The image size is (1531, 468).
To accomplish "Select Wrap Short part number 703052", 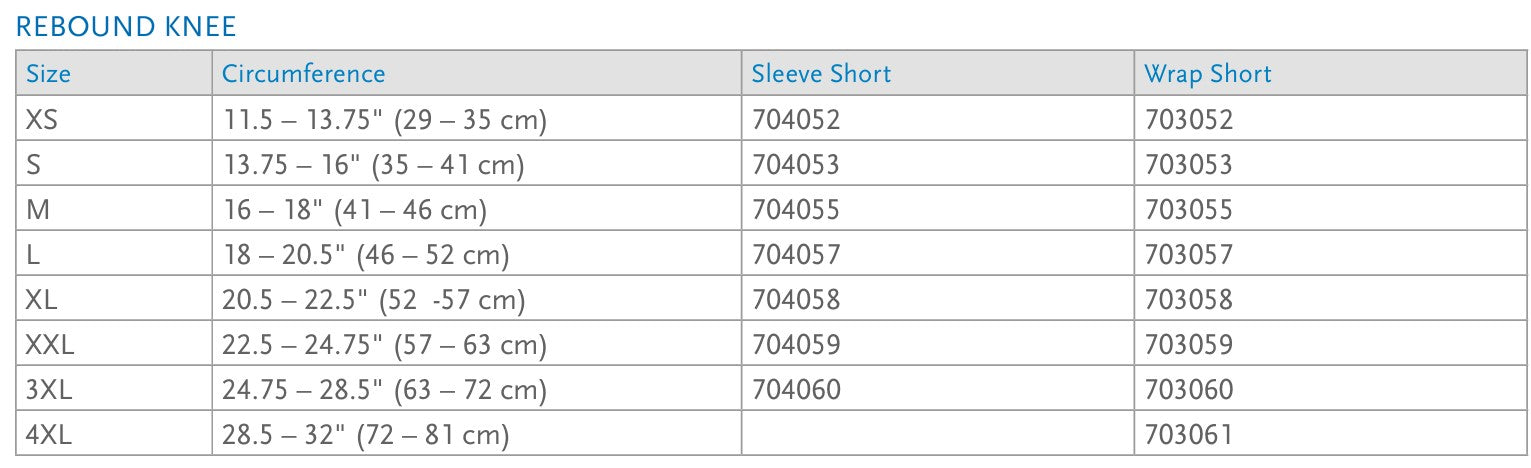I will click(1189, 120).
